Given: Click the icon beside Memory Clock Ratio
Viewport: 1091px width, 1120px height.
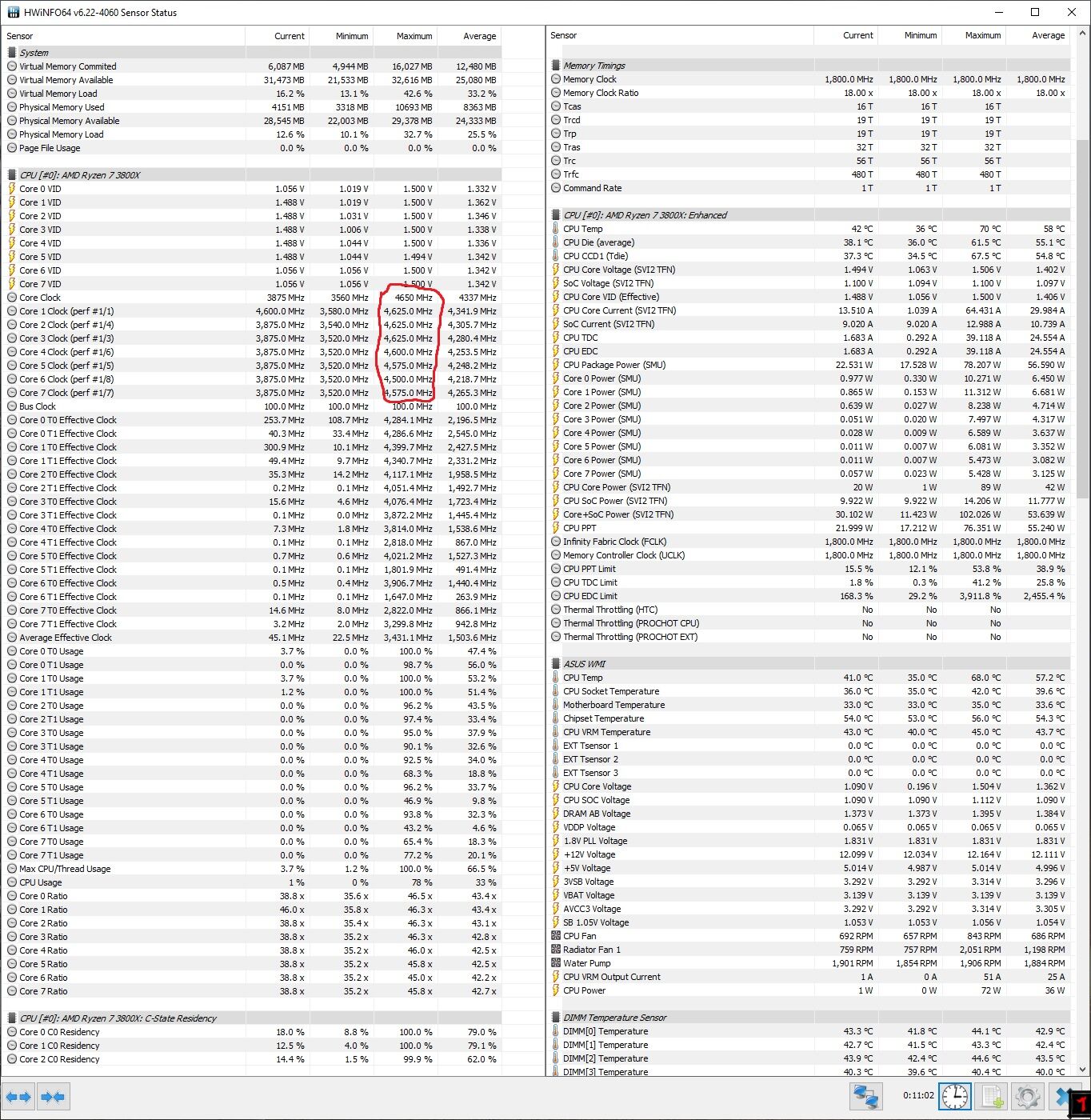Looking at the screenshot, I should pyautogui.click(x=555, y=93).
